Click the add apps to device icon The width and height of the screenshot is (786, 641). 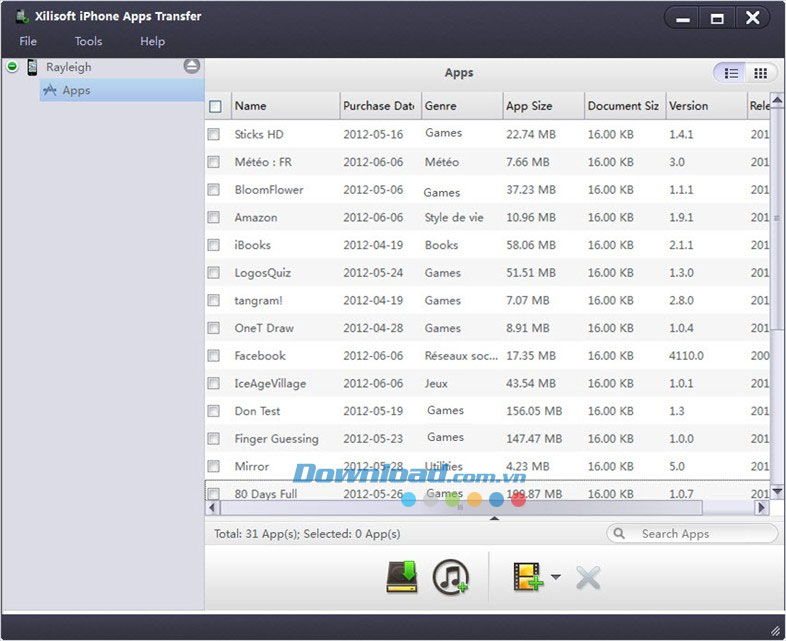click(x=528, y=577)
